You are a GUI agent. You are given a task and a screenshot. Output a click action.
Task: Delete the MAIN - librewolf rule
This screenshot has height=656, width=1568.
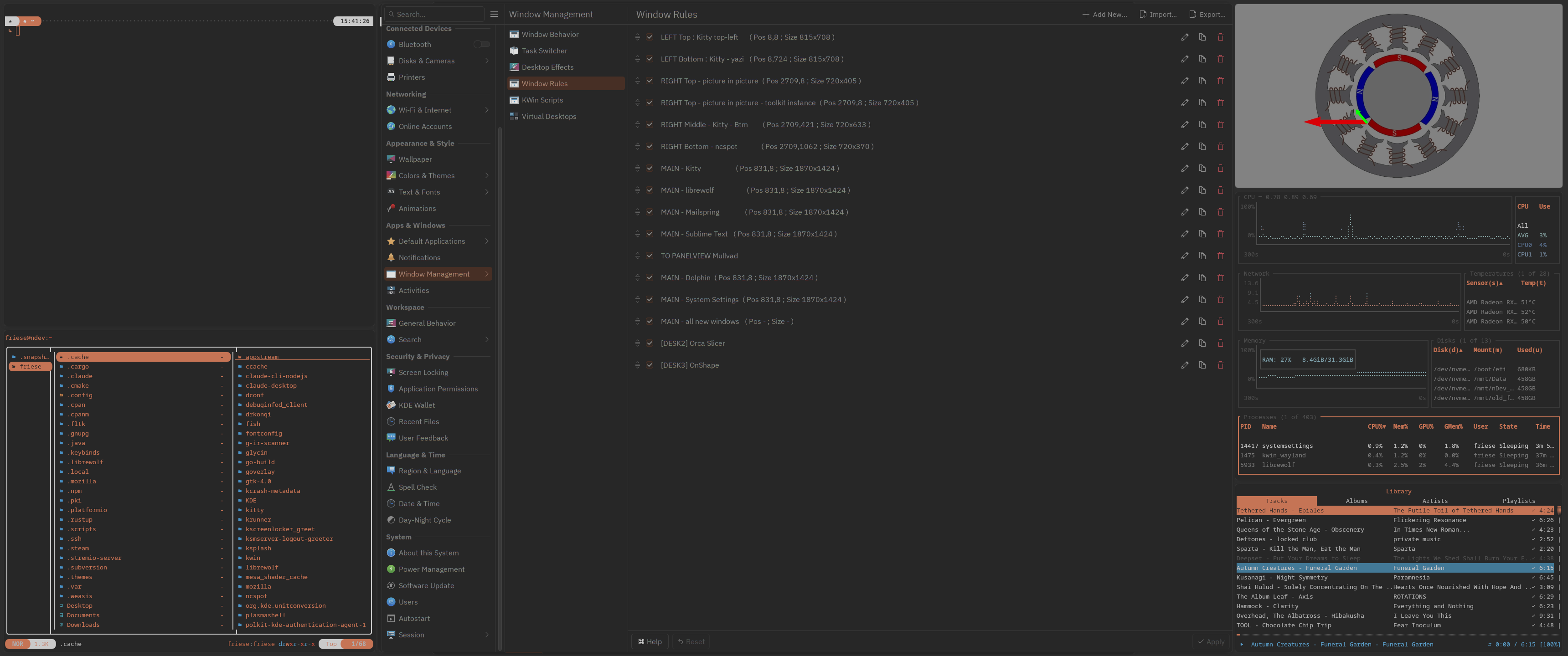click(1220, 190)
